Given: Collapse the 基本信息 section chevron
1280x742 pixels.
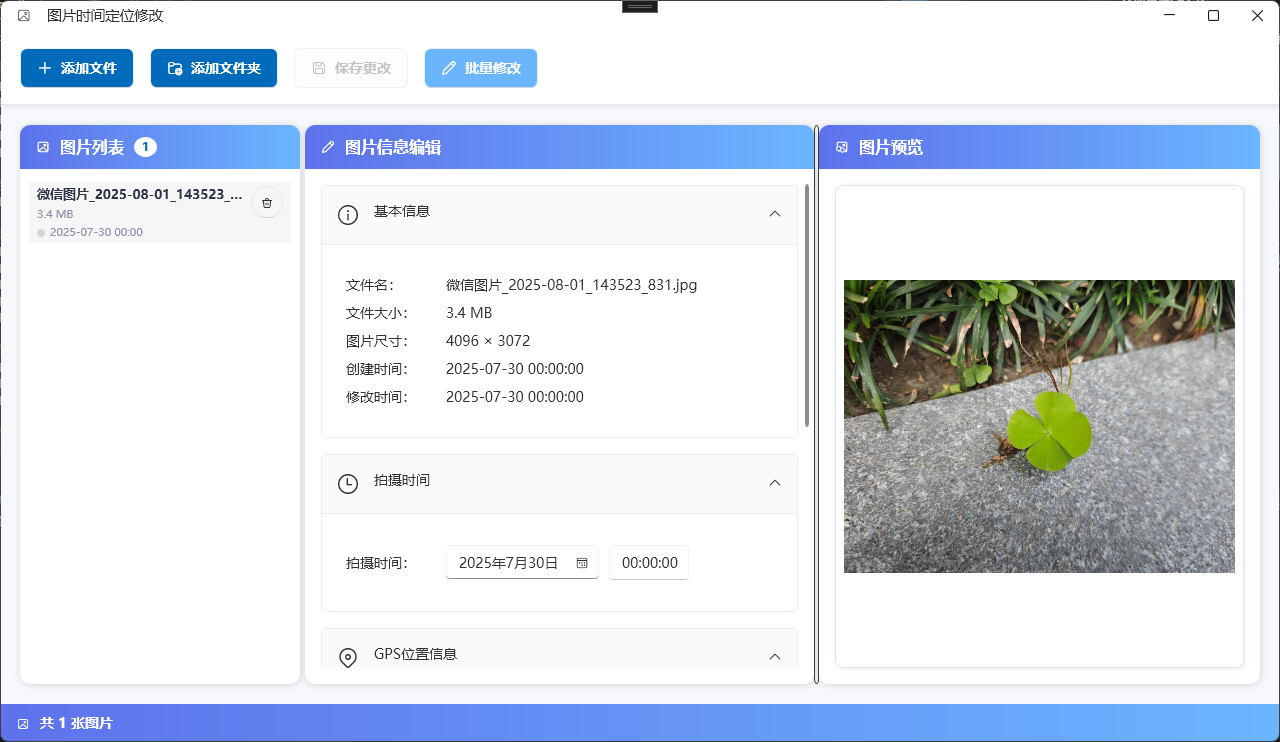Looking at the screenshot, I should tap(775, 214).
